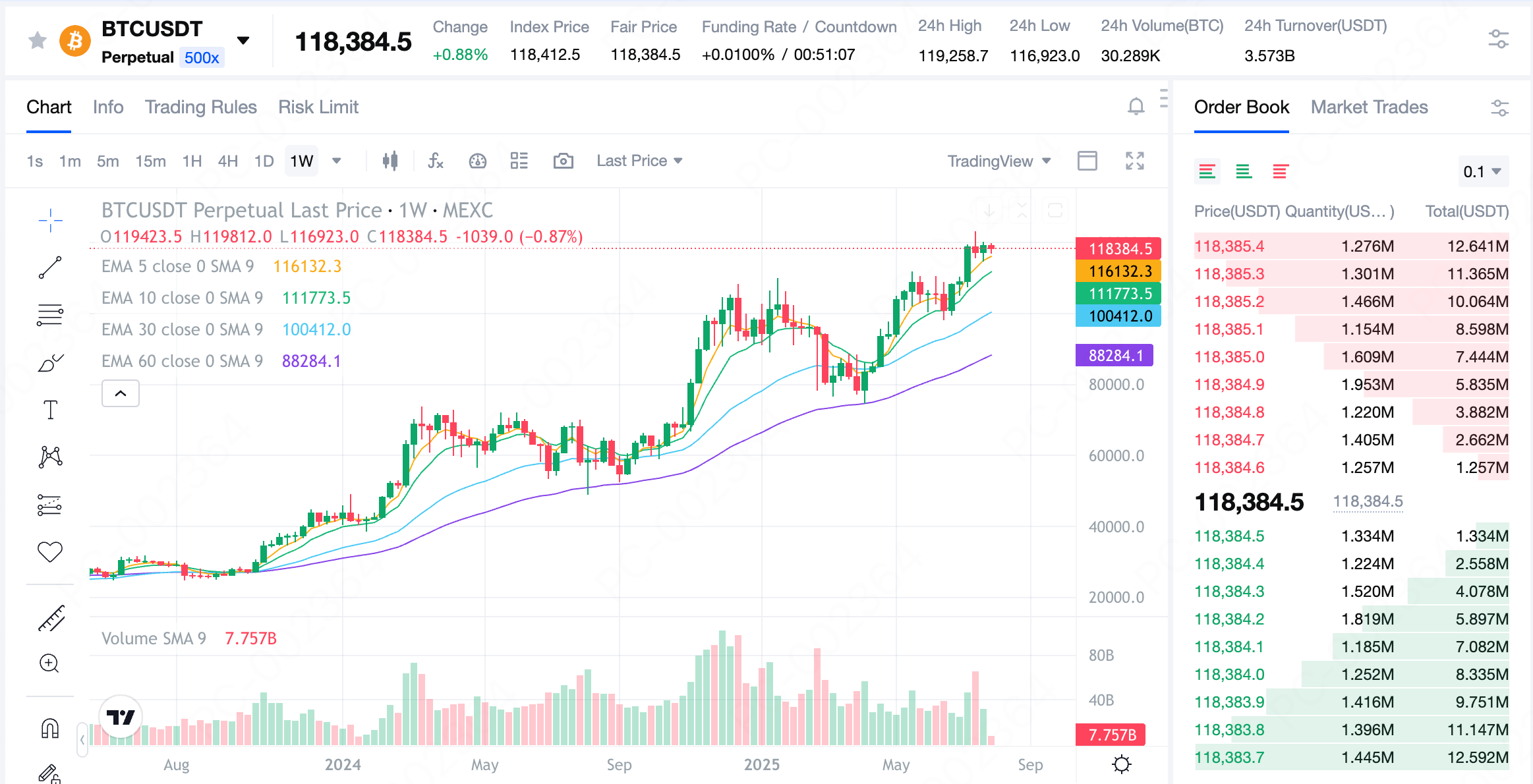Select the crosshair cursor tool
This screenshot has height=784, width=1533.
pyautogui.click(x=50, y=220)
